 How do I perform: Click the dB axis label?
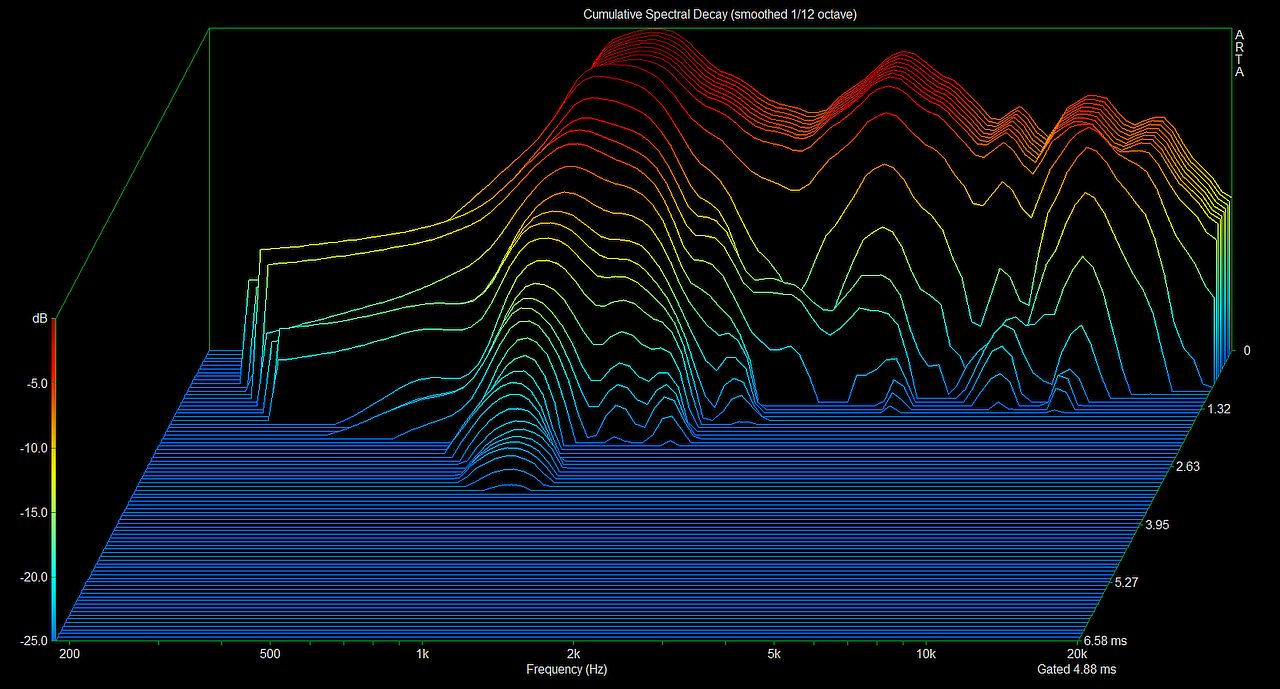pos(39,318)
